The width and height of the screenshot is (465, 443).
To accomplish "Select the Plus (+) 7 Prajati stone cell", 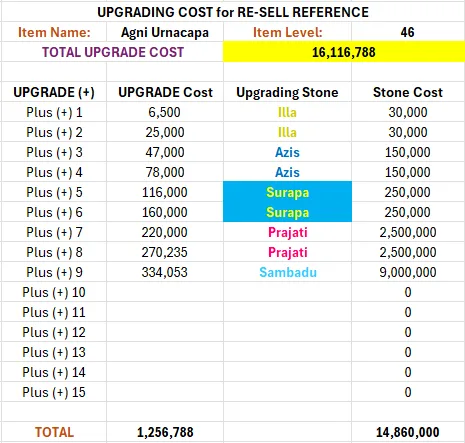I will click(x=287, y=232).
